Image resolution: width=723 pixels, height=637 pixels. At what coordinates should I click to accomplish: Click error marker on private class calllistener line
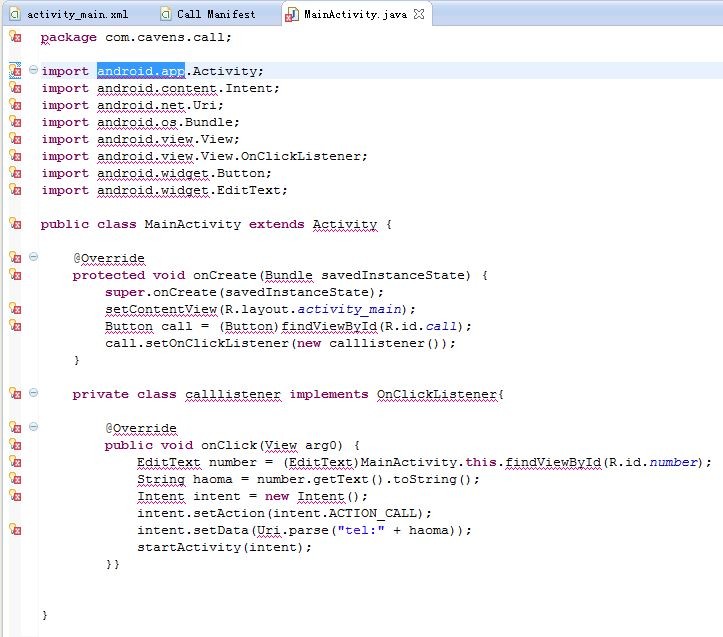tap(15, 394)
